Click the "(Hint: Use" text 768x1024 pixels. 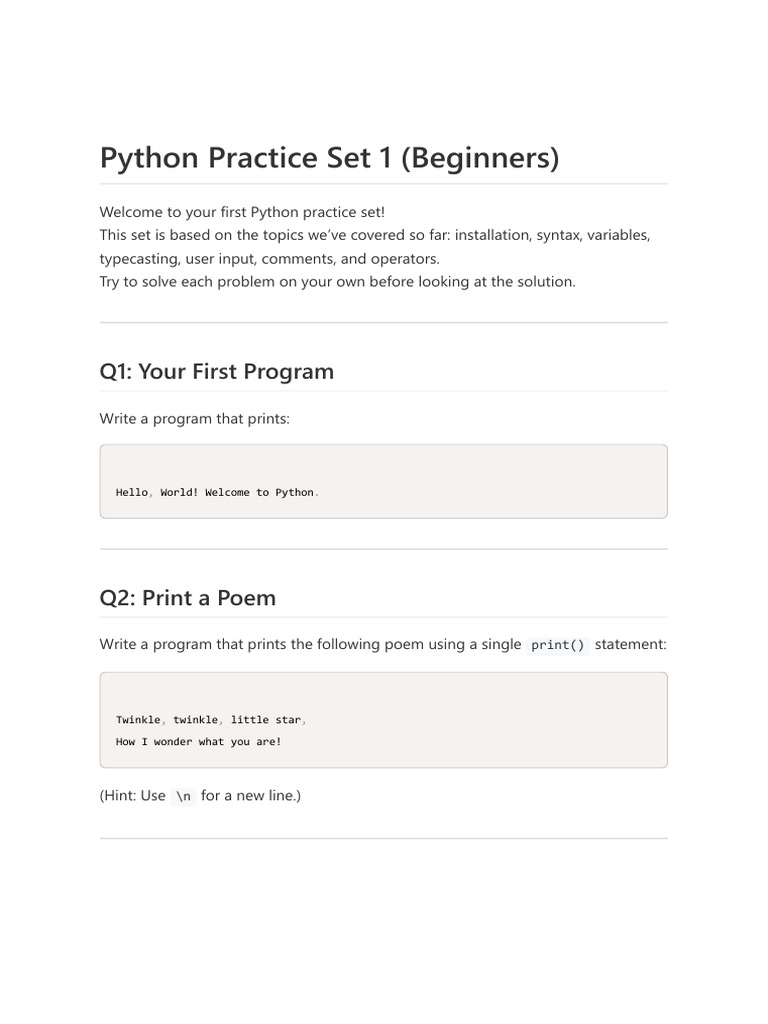coord(132,795)
